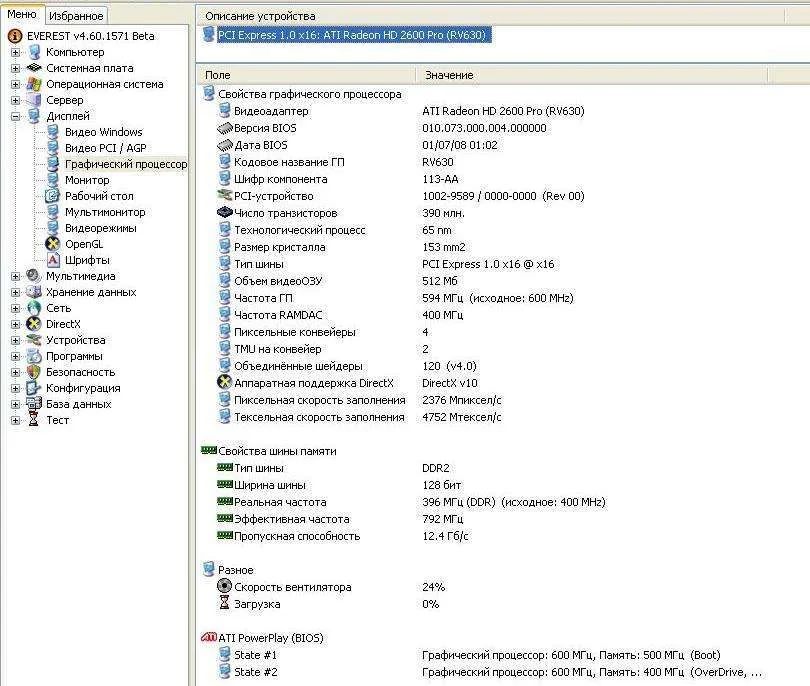Click the База данных database icon
Screen dimensions: 810x686
[x=34, y=404]
